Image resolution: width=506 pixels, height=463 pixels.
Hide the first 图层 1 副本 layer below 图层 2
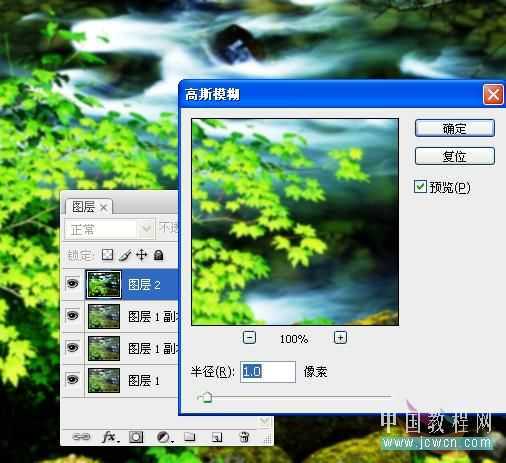coord(73,315)
